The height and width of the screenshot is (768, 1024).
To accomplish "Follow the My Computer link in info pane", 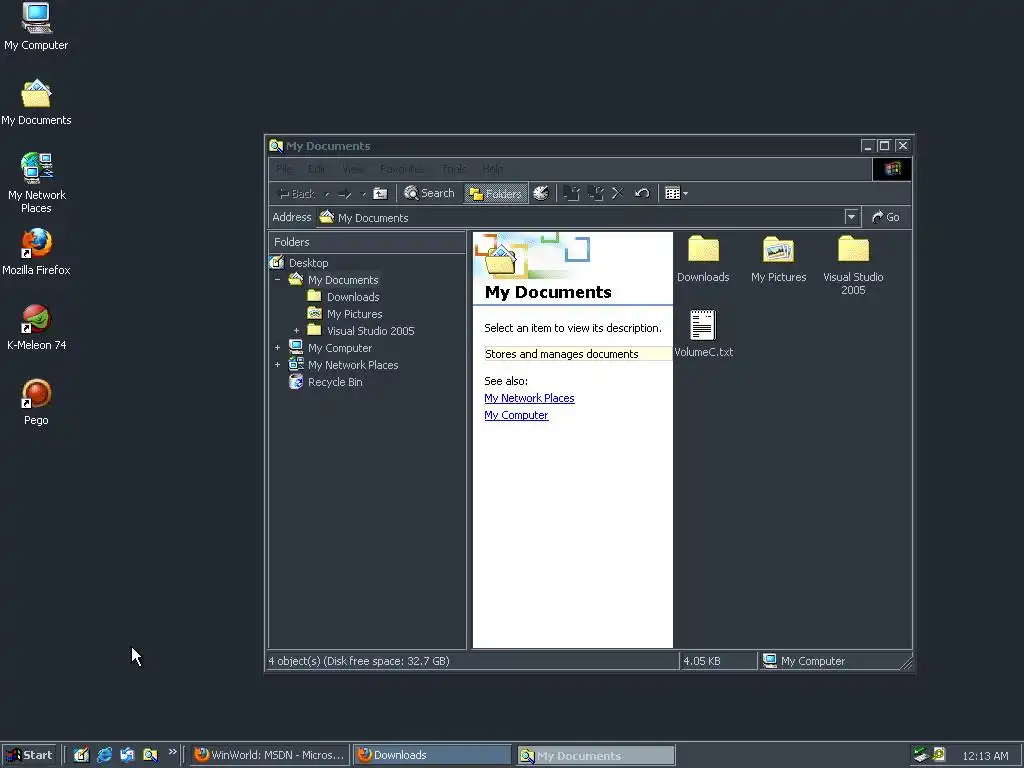I will [x=516, y=415].
